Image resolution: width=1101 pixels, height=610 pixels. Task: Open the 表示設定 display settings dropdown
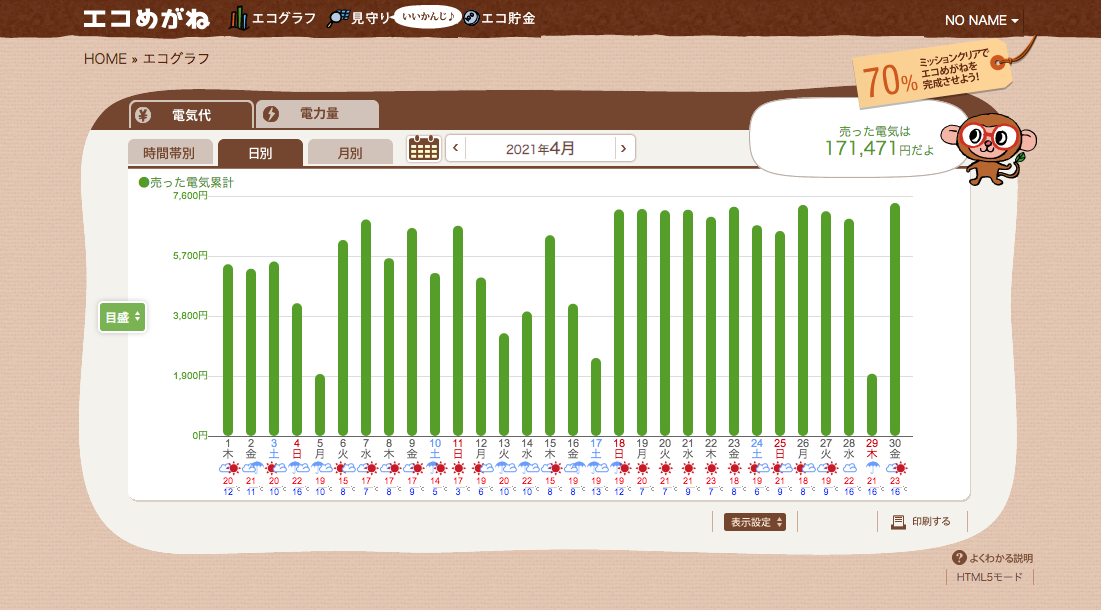755,522
